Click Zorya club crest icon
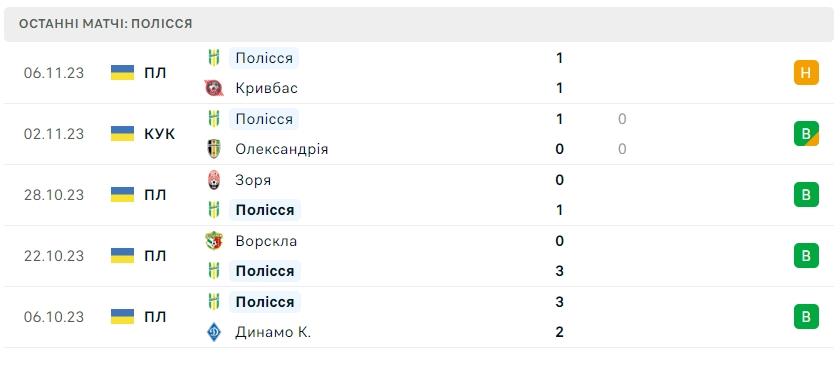The image size is (840, 366). click(214, 180)
